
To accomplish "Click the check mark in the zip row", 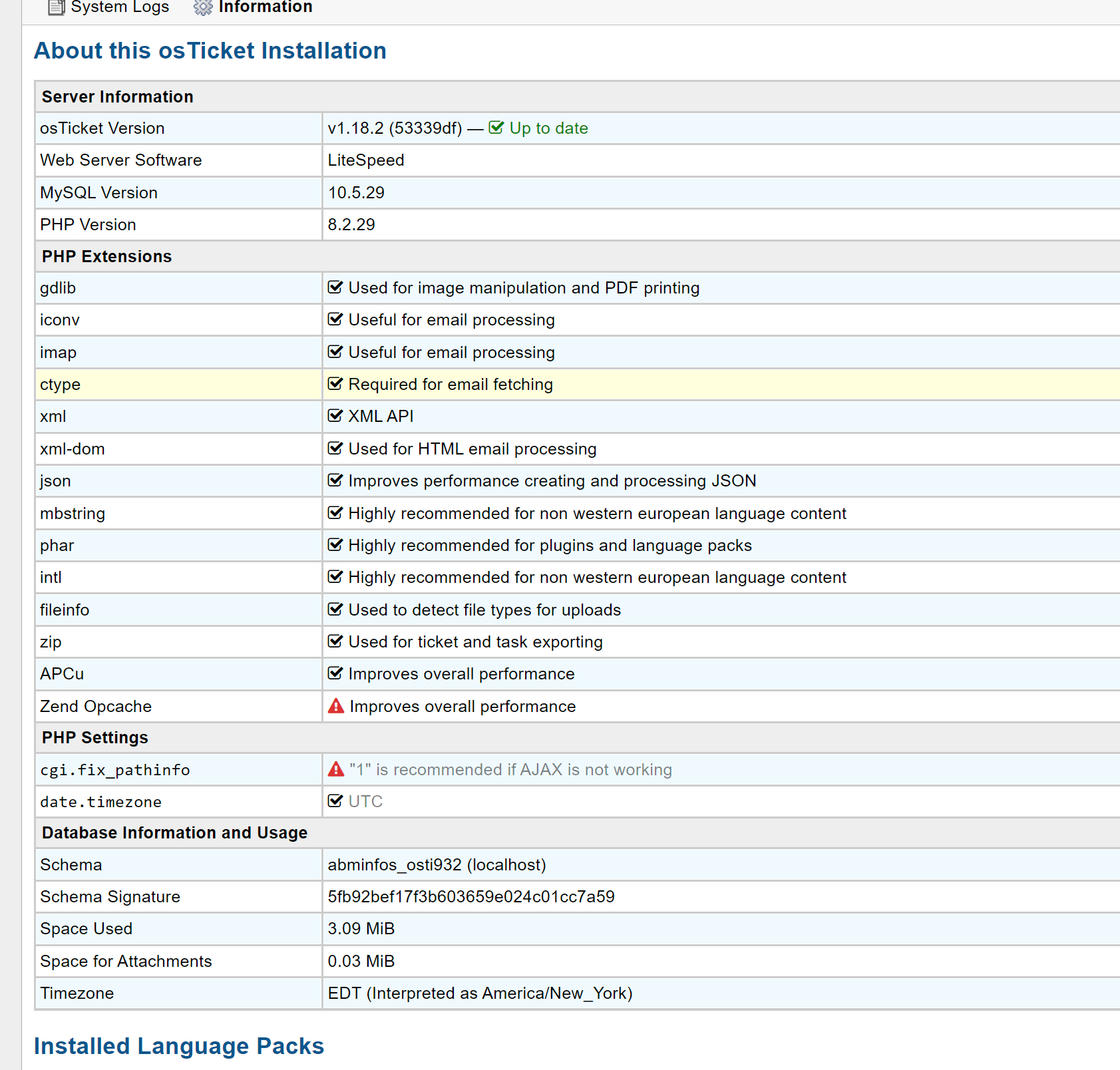I will [335, 641].
